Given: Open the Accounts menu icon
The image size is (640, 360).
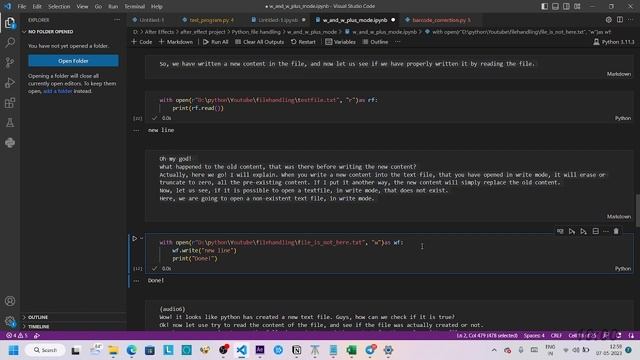Looking at the screenshot, I should coord(10,301).
